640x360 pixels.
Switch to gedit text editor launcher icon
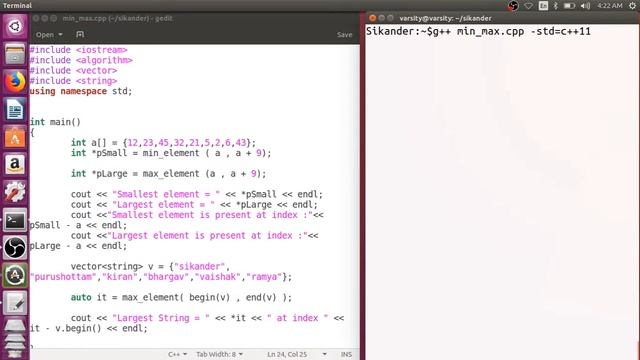point(15,303)
